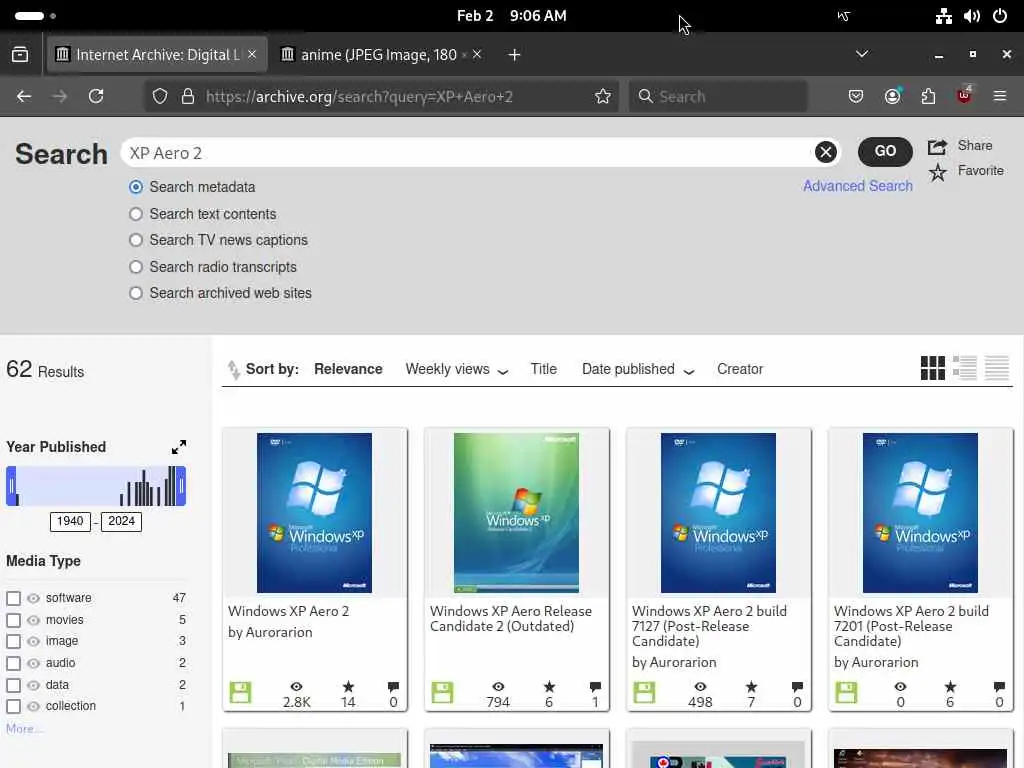Open the uBlock Origin extension icon

(964, 95)
